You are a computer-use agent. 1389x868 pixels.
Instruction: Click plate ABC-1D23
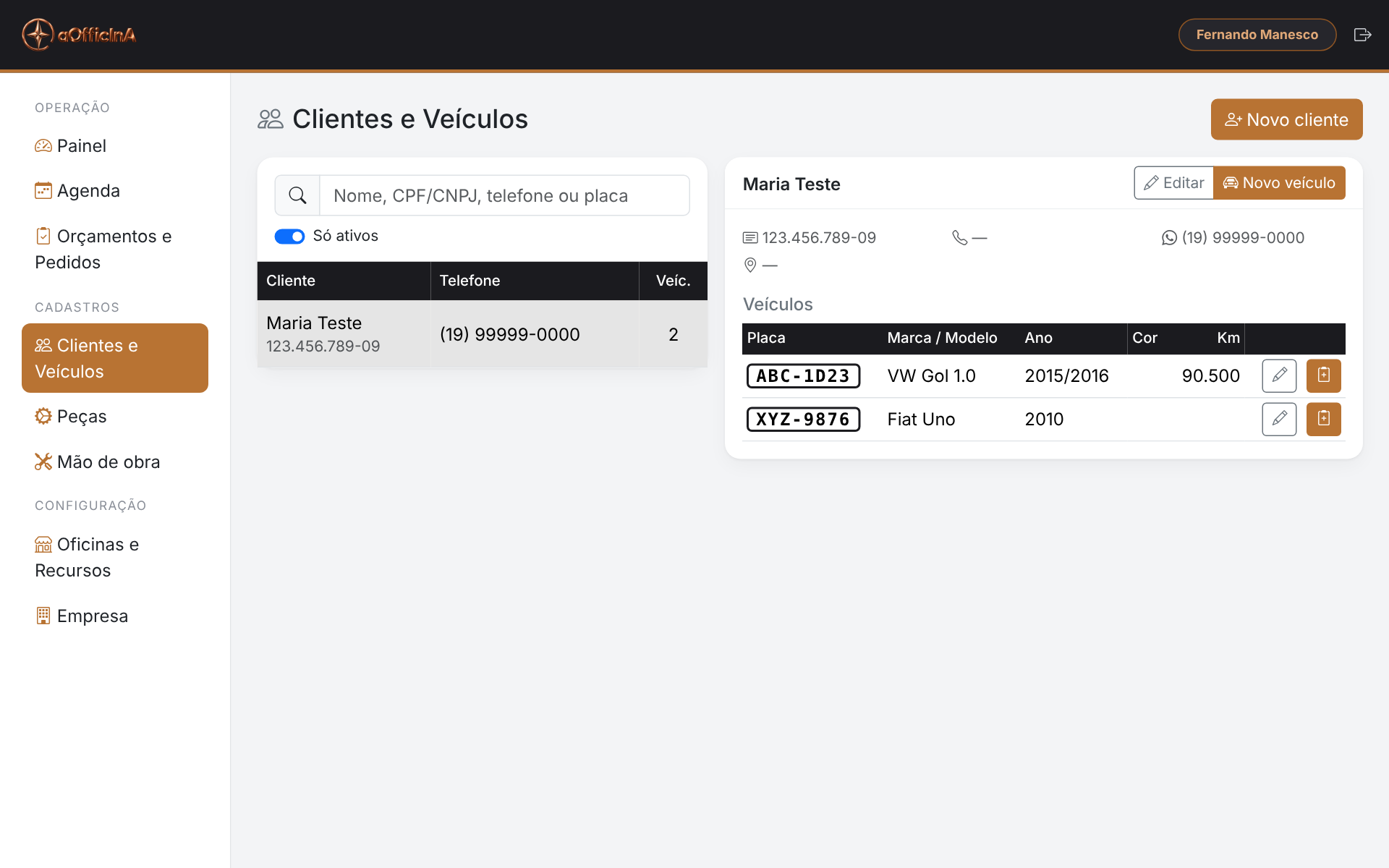click(803, 376)
